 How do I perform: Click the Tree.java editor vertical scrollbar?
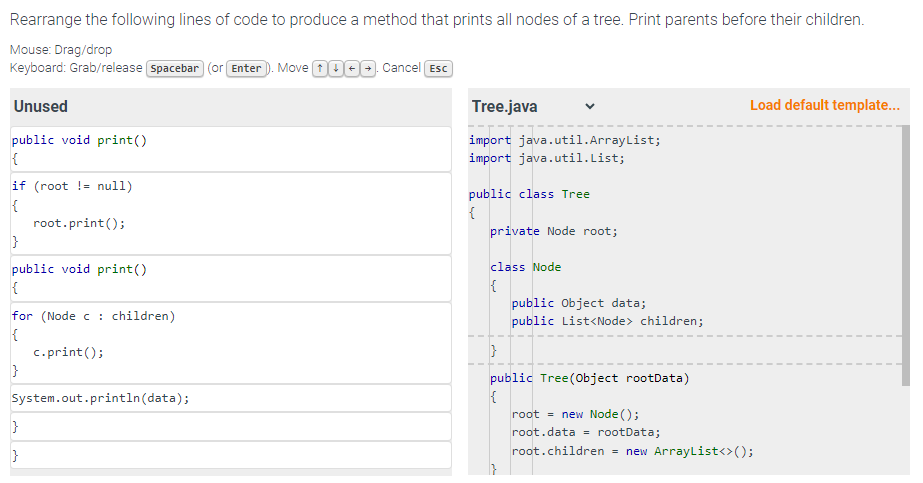(x=906, y=255)
